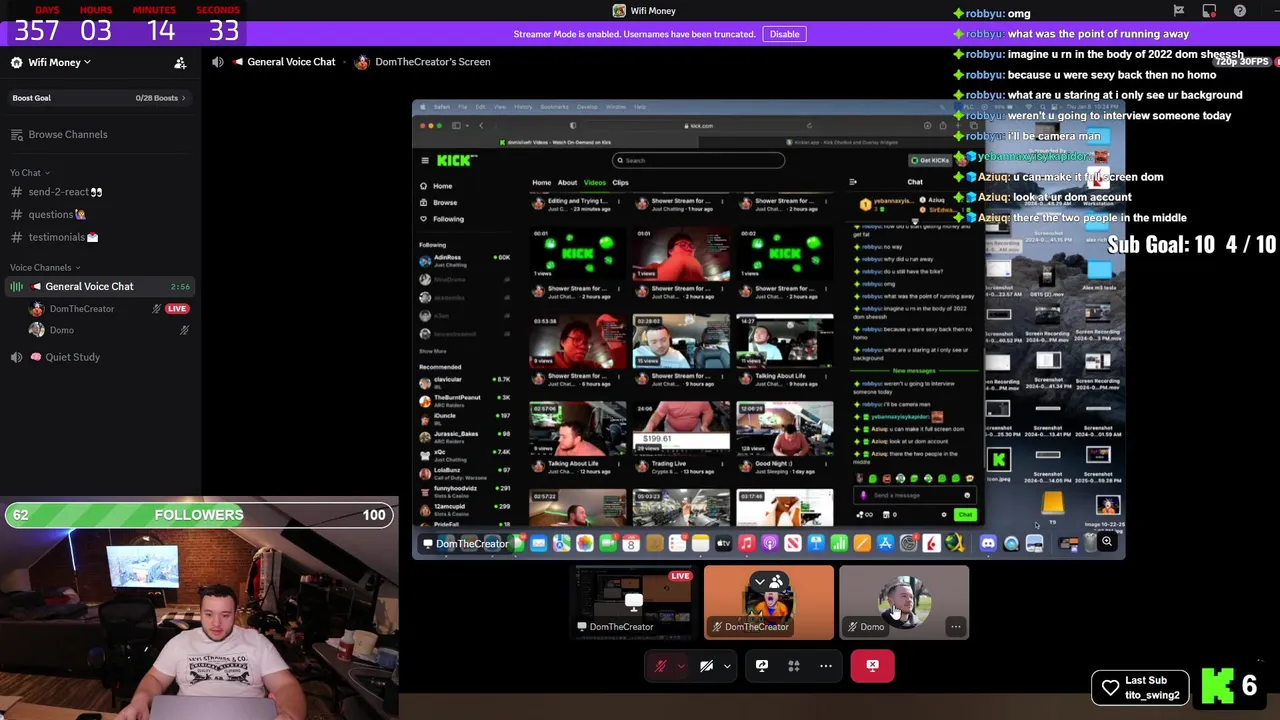Turn on camera in call controls
This screenshot has height=720, width=1280.
click(706, 666)
